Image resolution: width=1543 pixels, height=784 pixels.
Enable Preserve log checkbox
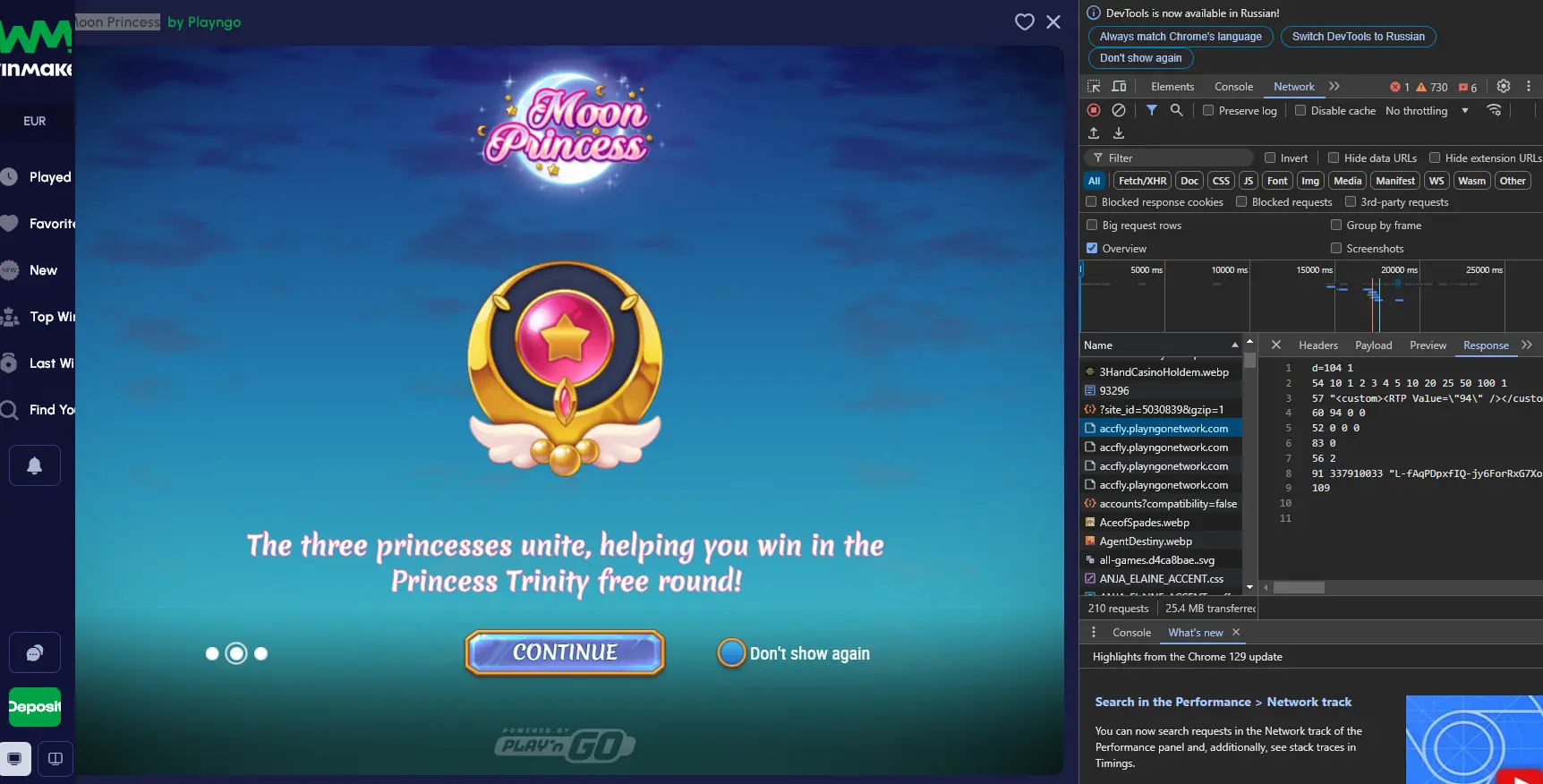(x=1208, y=110)
